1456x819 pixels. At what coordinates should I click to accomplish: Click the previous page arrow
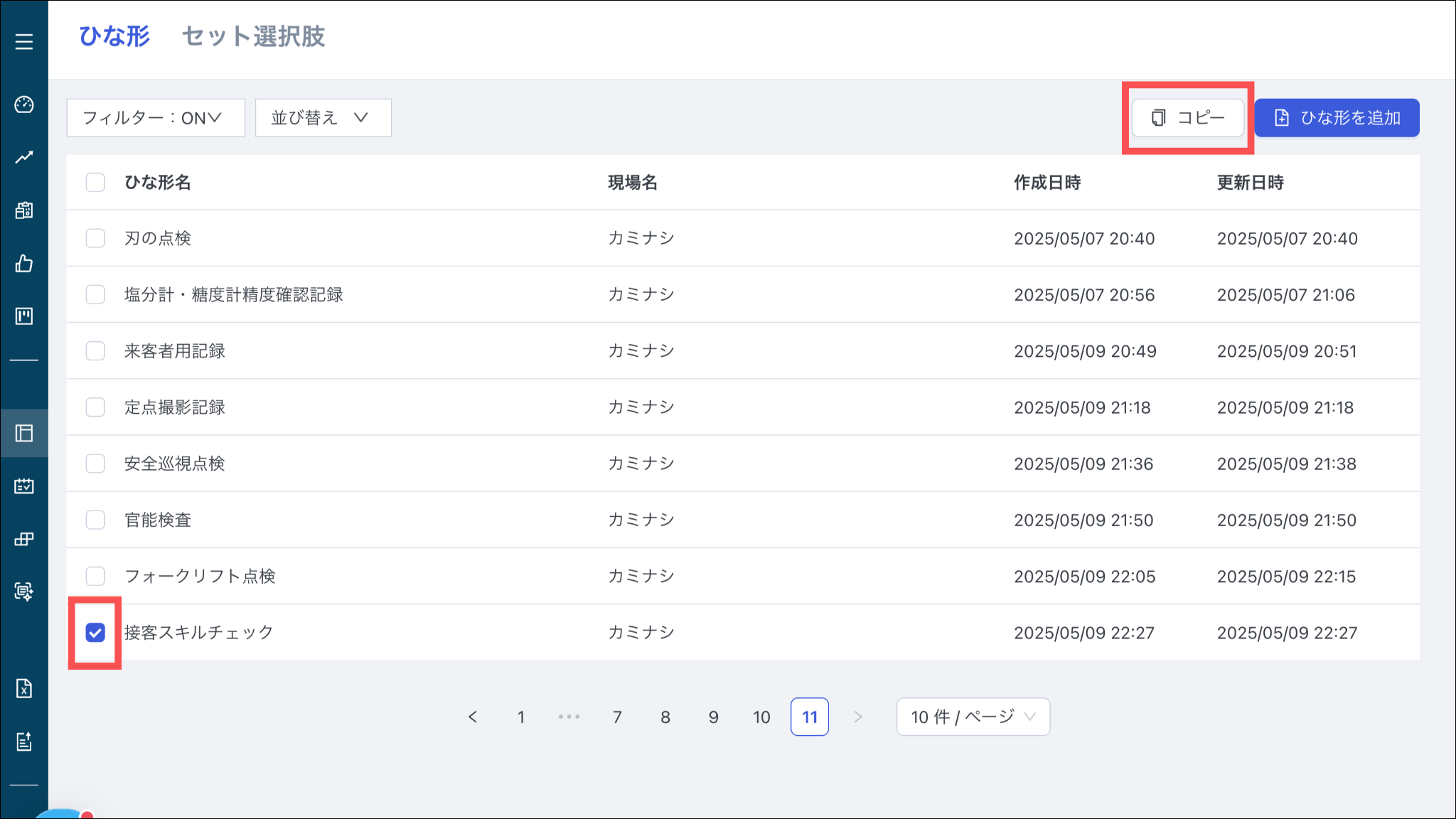pyautogui.click(x=473, y=717)
